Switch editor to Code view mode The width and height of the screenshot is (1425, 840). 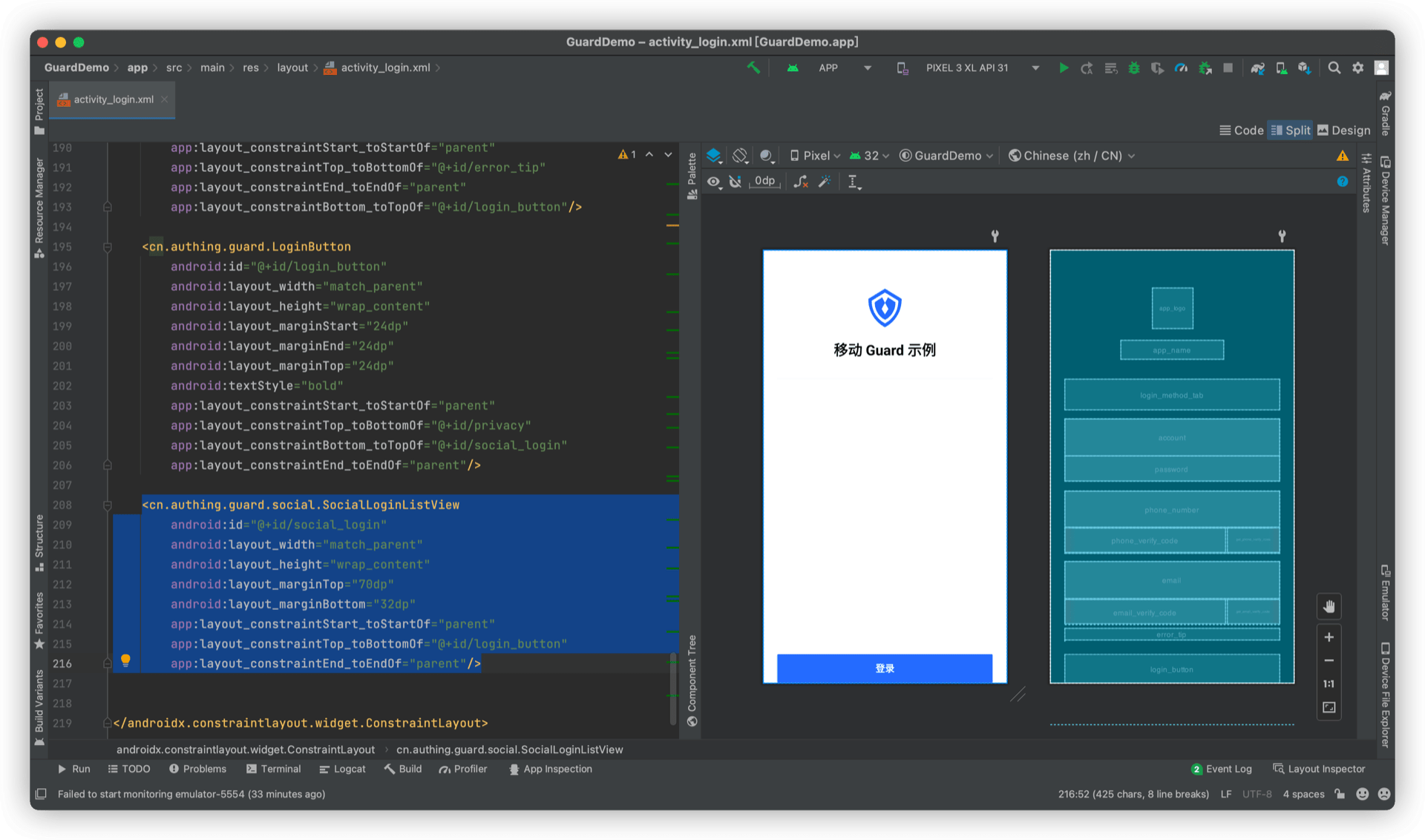pyautogui.click(x=1242, y=131)
